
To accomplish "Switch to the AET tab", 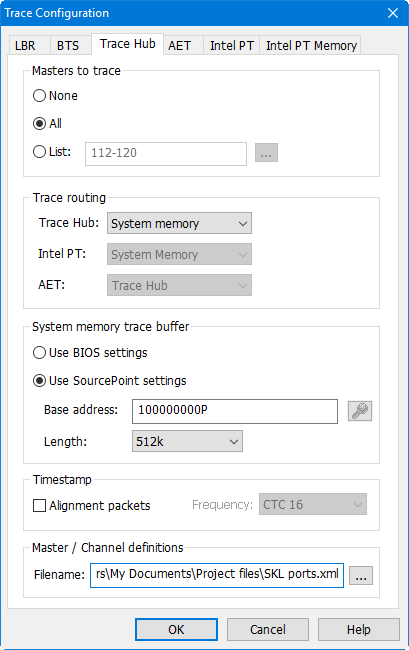I will pyautogui.click(x=179, y=45).
